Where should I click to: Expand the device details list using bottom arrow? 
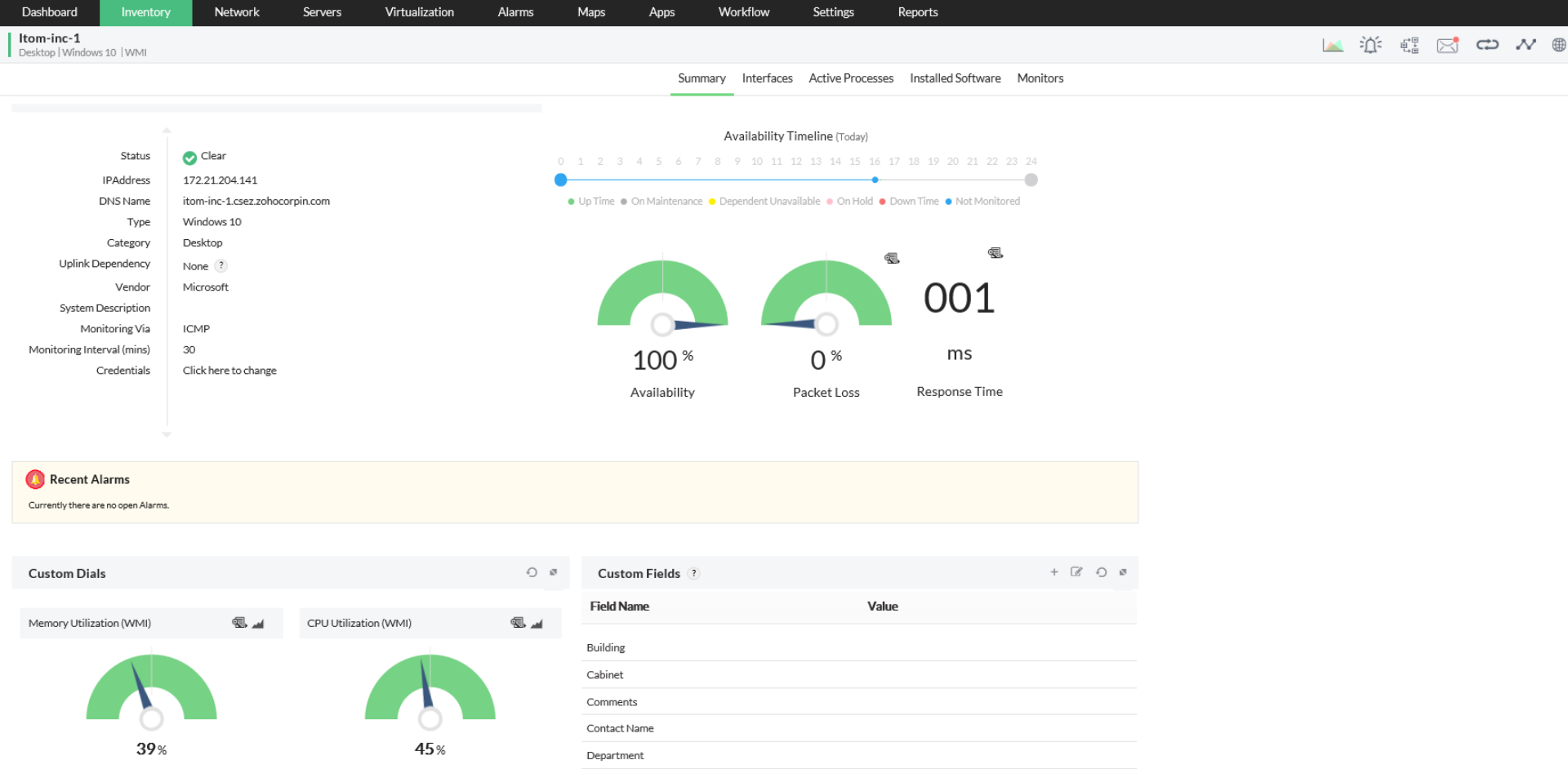click(167, 435)
